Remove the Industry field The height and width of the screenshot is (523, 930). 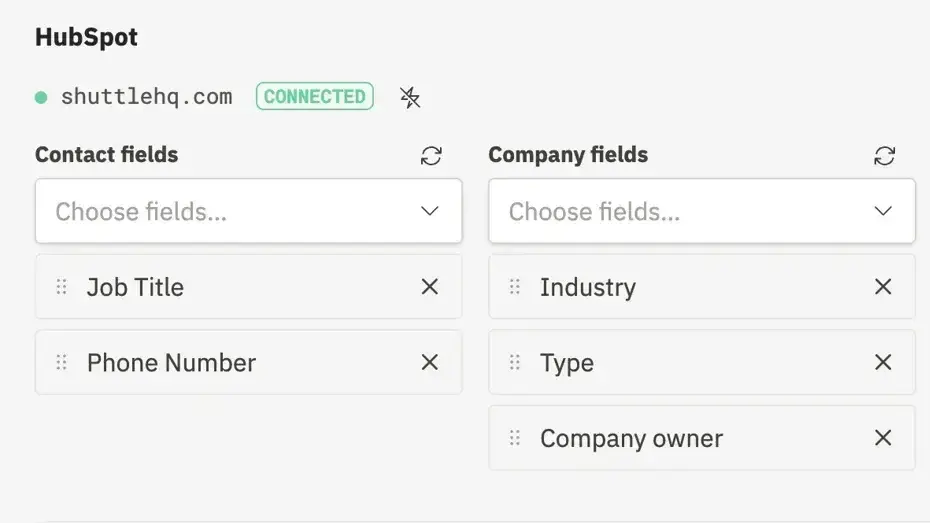[883, 287]
